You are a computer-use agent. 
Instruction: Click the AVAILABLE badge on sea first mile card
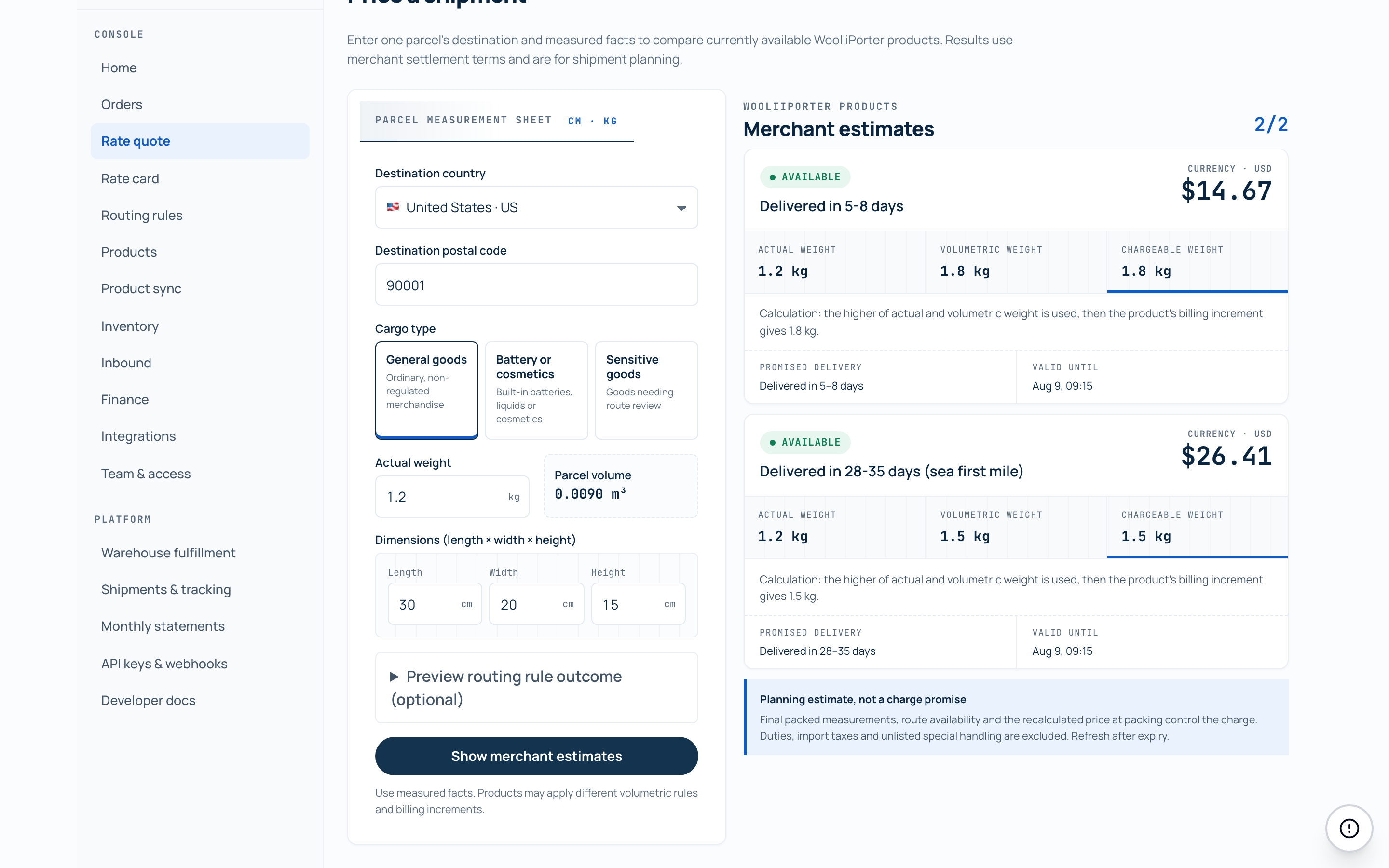pos(805,442)
